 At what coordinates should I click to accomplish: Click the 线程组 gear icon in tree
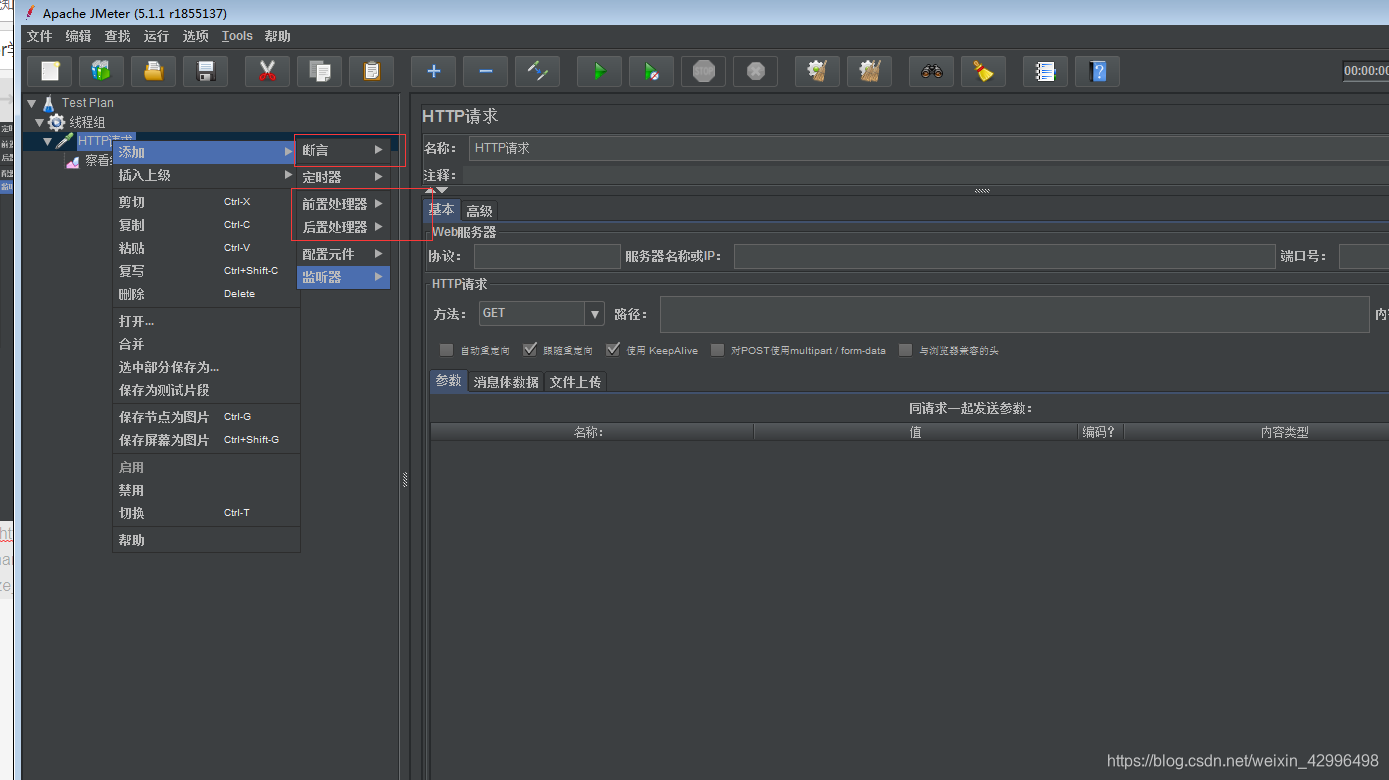point(56,122)
